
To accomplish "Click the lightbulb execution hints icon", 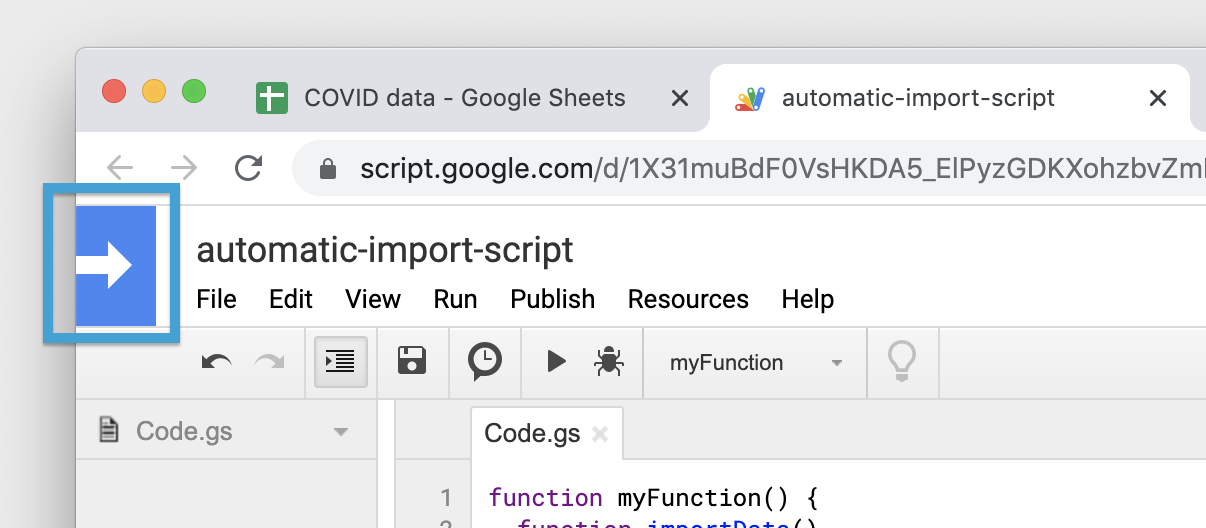I will pos(901,361).
